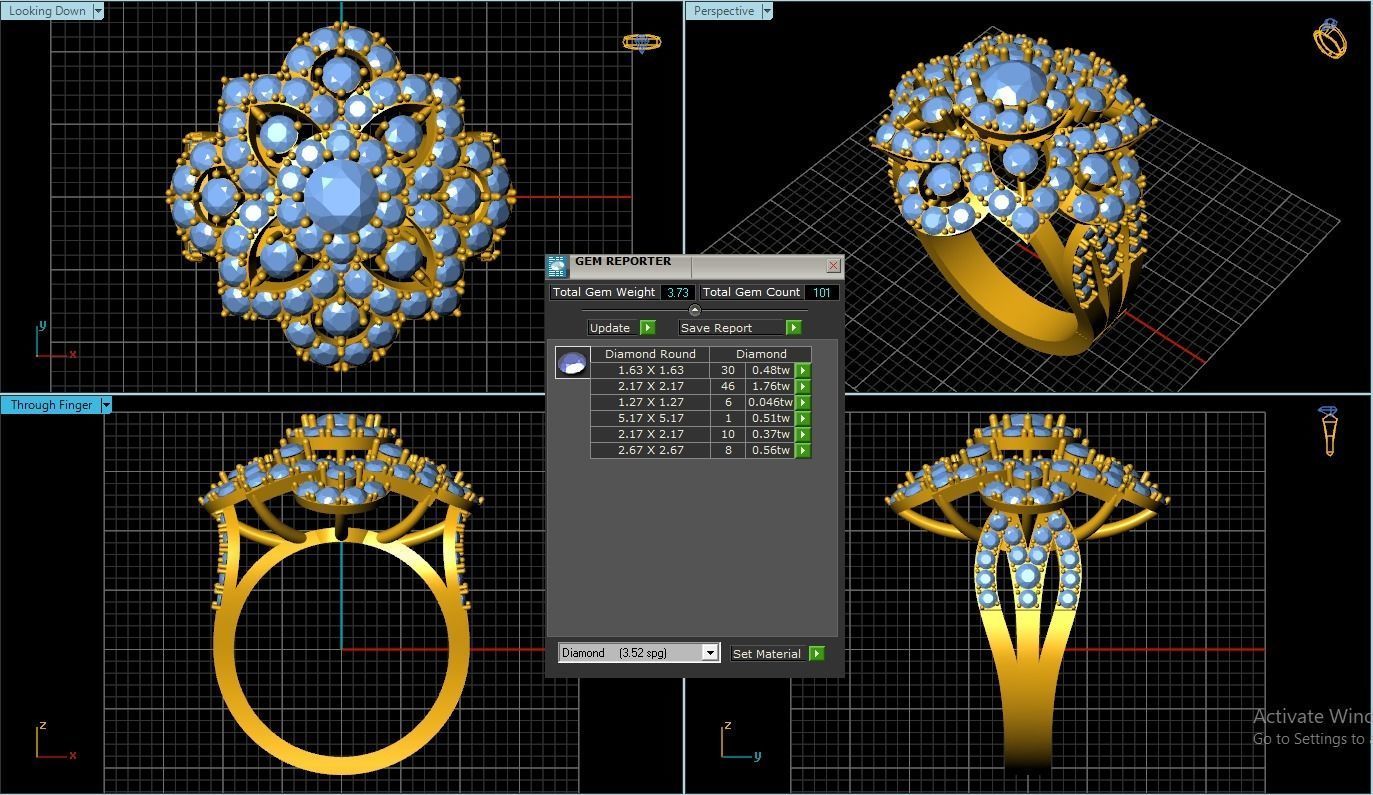Click the green arrow for 0.046tw row
Image resolution: width=1373 pixels, height=795 pixels.
pyautogui.click(x=802, y=402)
